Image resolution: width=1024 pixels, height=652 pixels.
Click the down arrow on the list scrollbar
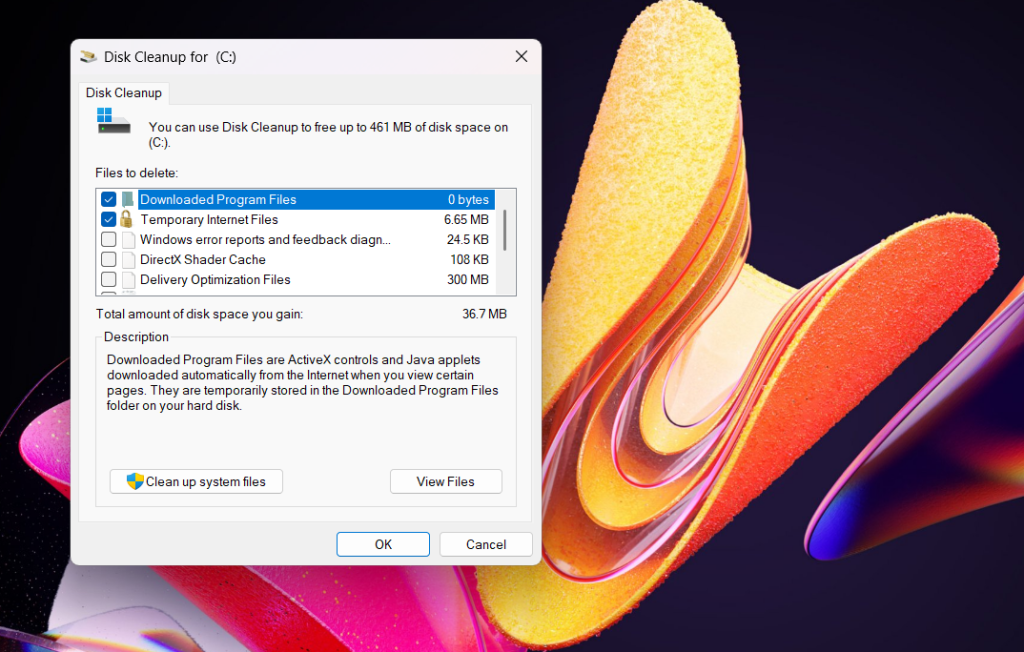508,288
